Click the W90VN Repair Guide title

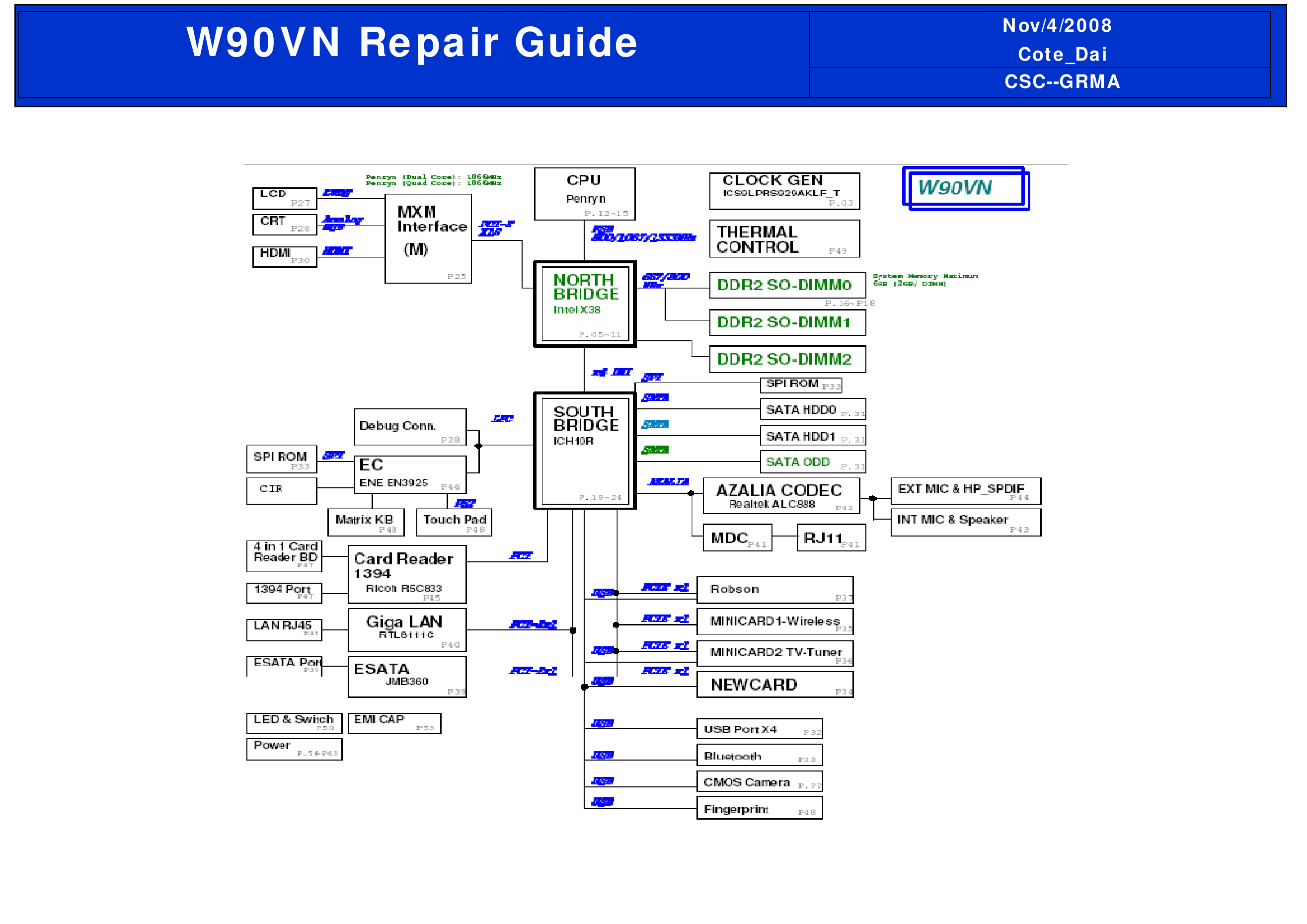pos(412,43)
